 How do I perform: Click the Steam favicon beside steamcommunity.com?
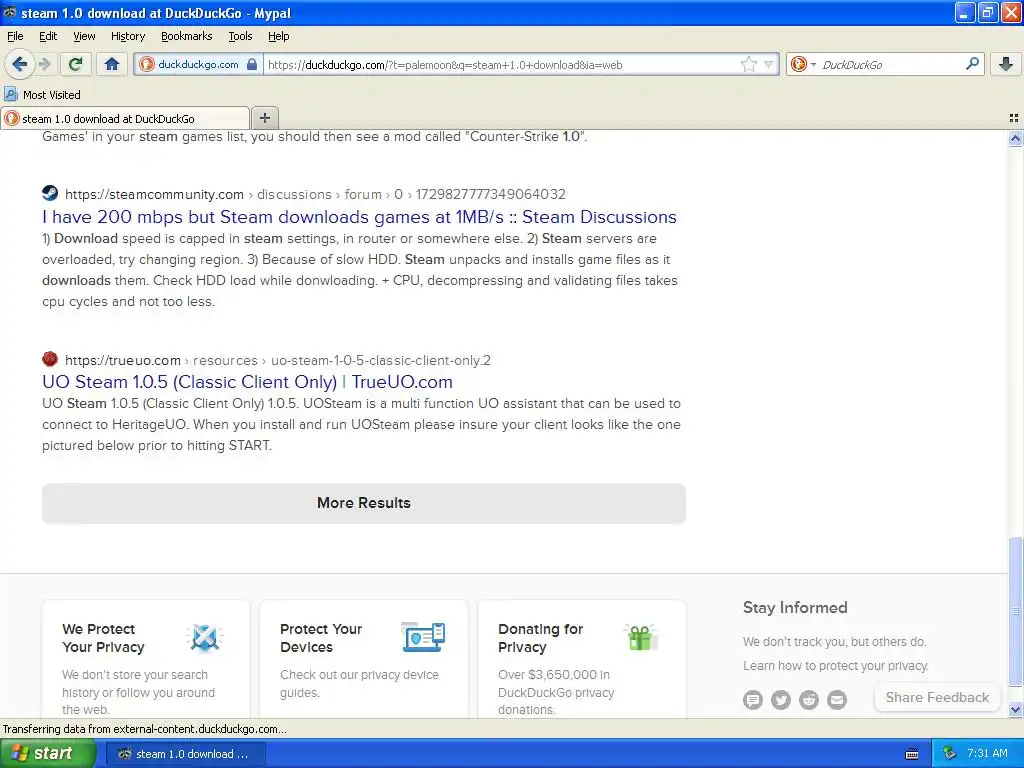(x=50, y=193)
